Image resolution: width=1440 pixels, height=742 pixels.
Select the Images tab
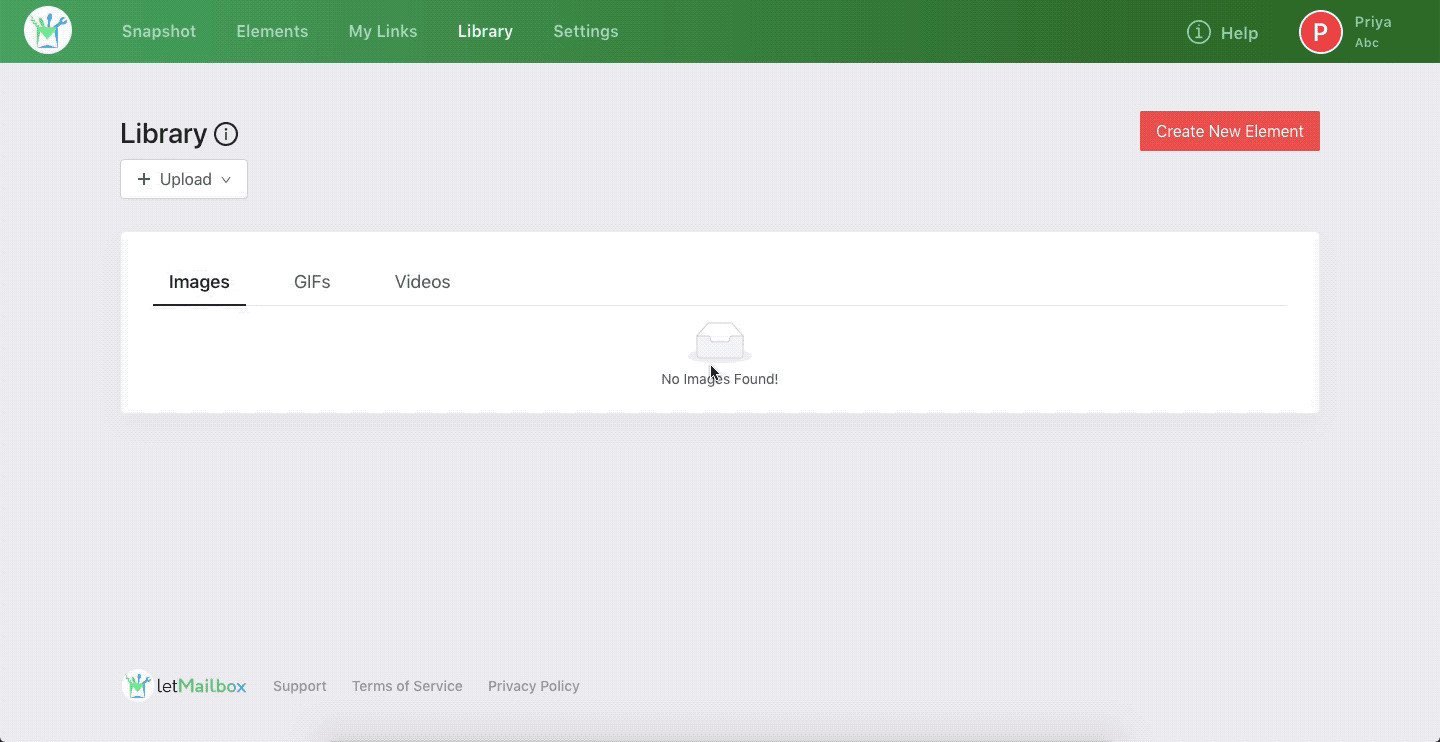pos(199,282)
